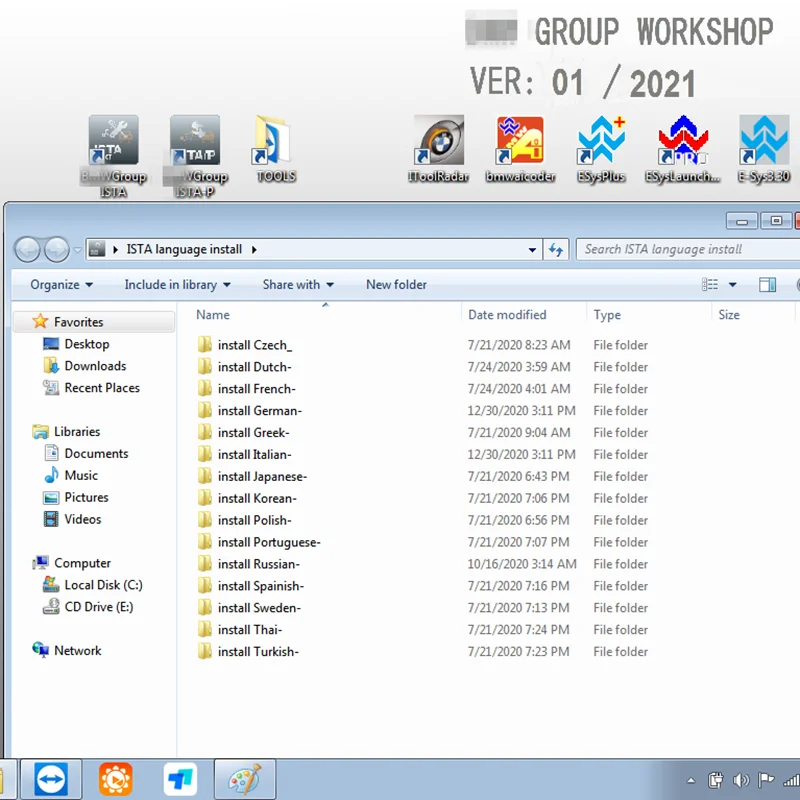
Task: Click the Back navigation arrow in Explorer
Action: click(x=27, y=249)
